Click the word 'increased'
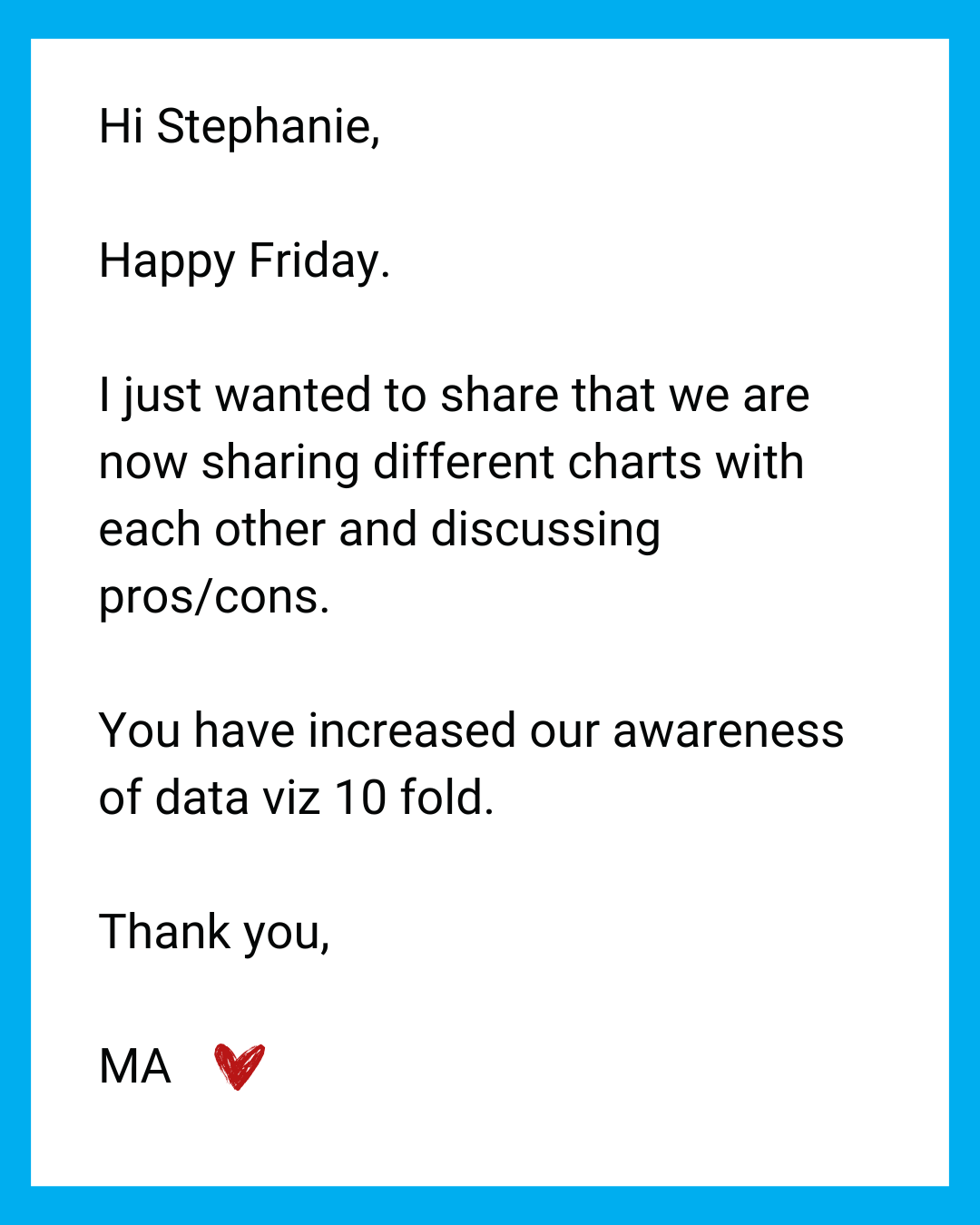The image size is (980, 1225). [x=413, y=731]
